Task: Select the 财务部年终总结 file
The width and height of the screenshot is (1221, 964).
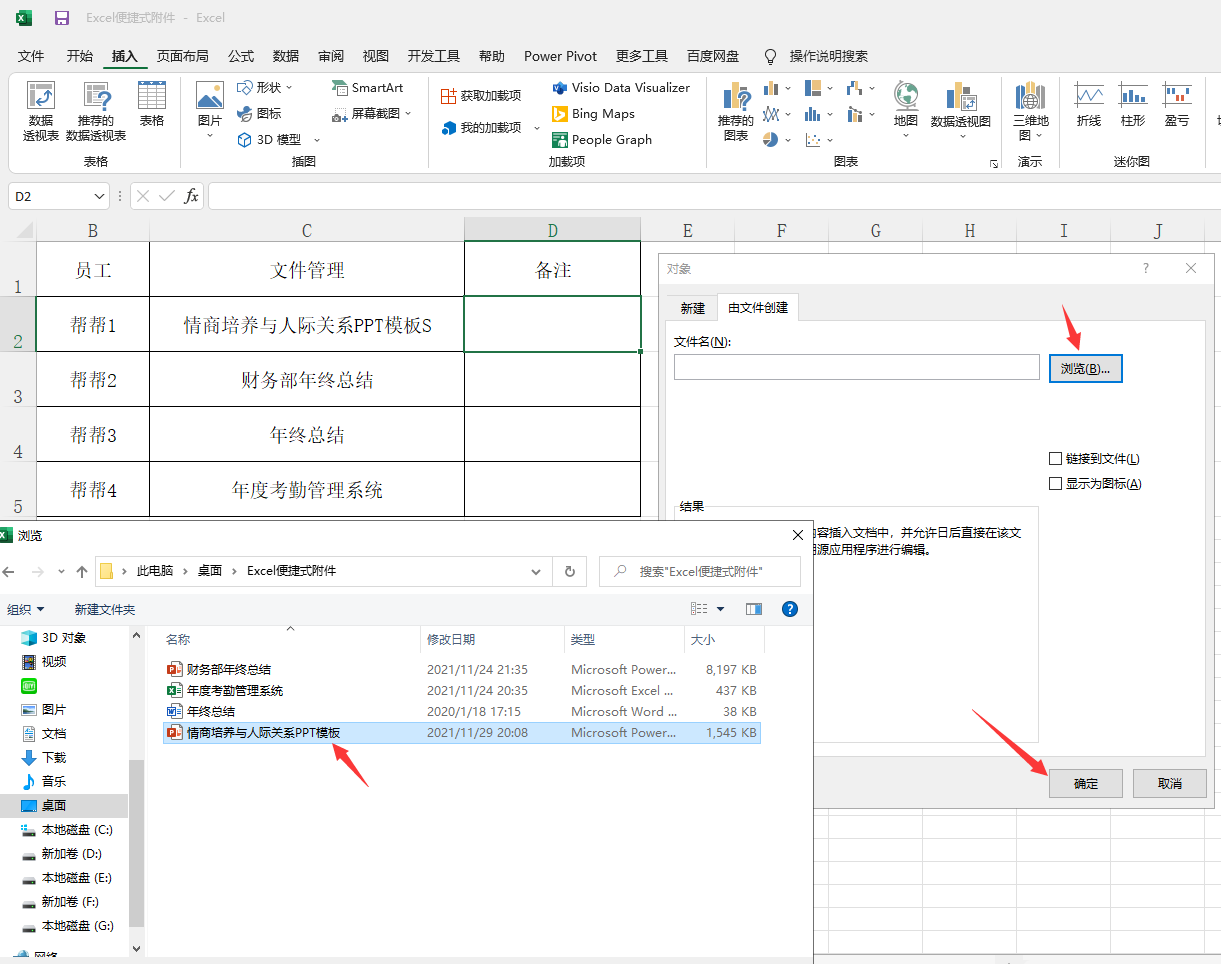Action: click(463, 670)
